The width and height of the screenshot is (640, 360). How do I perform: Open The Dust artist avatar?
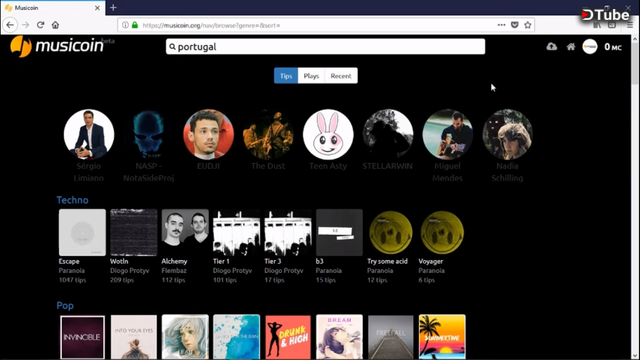(268, 134)
